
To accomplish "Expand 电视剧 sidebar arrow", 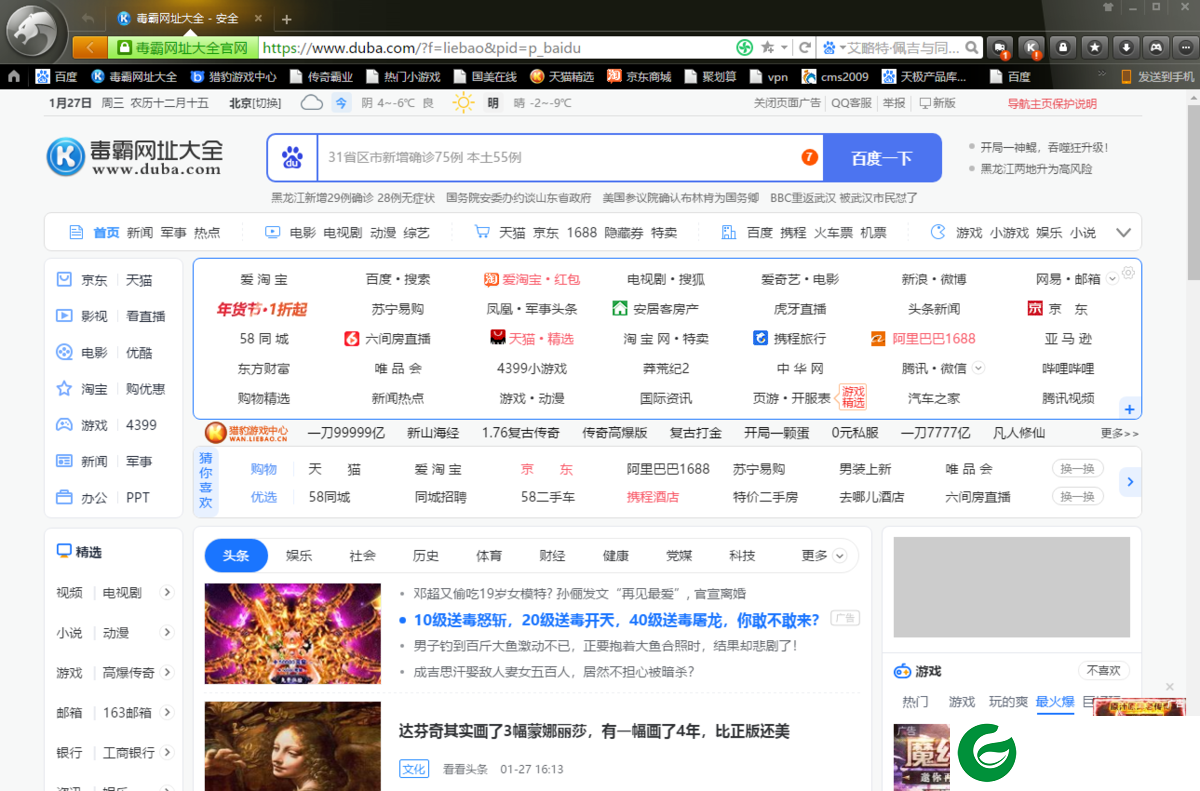I will 167,592.
